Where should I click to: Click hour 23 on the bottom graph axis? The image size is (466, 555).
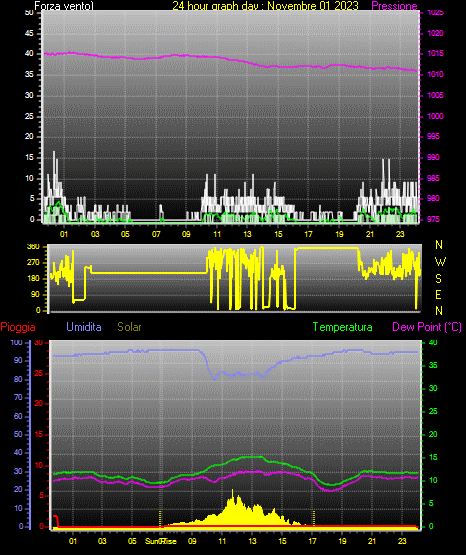point(402,541)
